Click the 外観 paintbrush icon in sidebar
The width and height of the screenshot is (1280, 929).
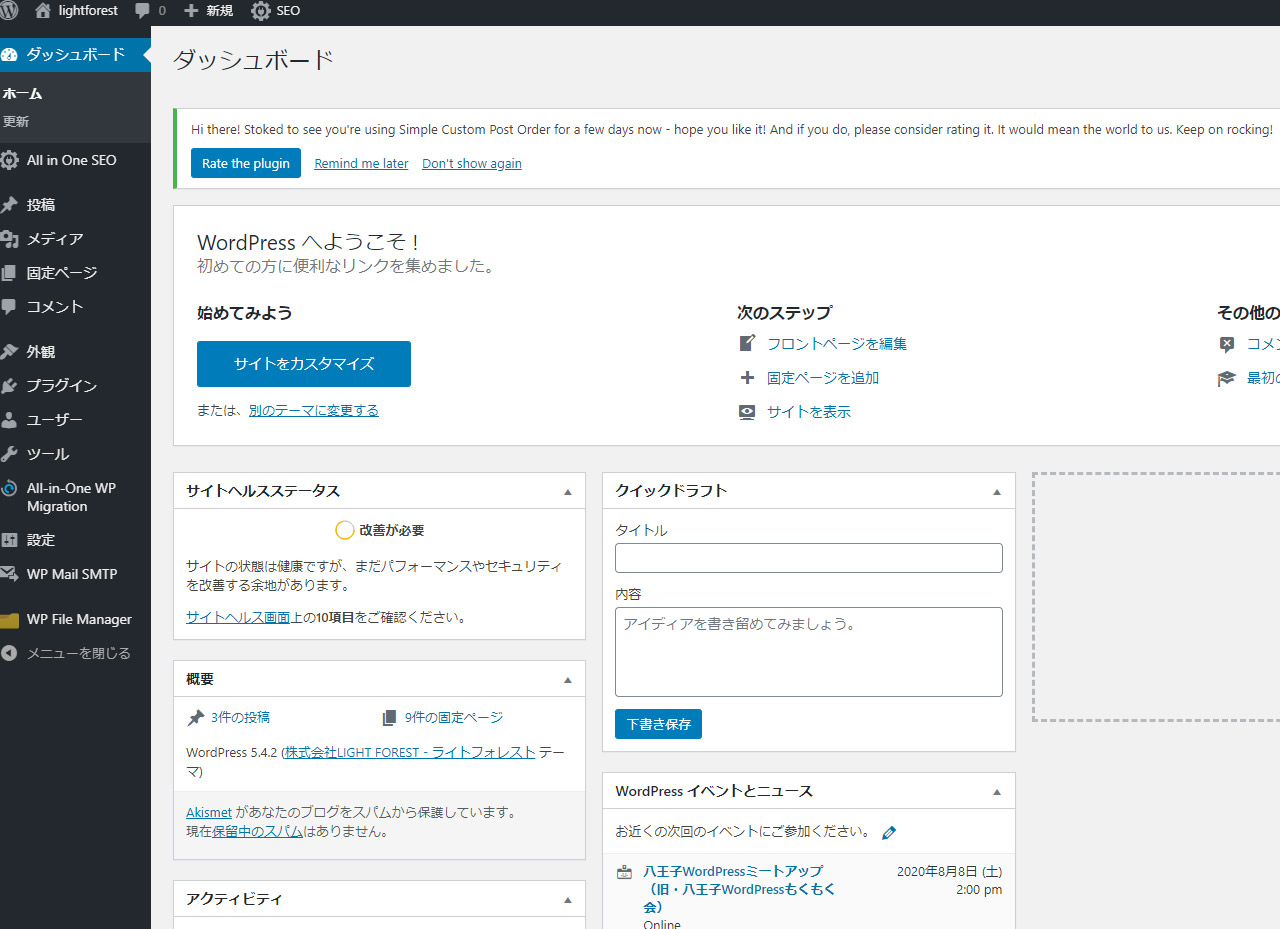tap(10, 352)
